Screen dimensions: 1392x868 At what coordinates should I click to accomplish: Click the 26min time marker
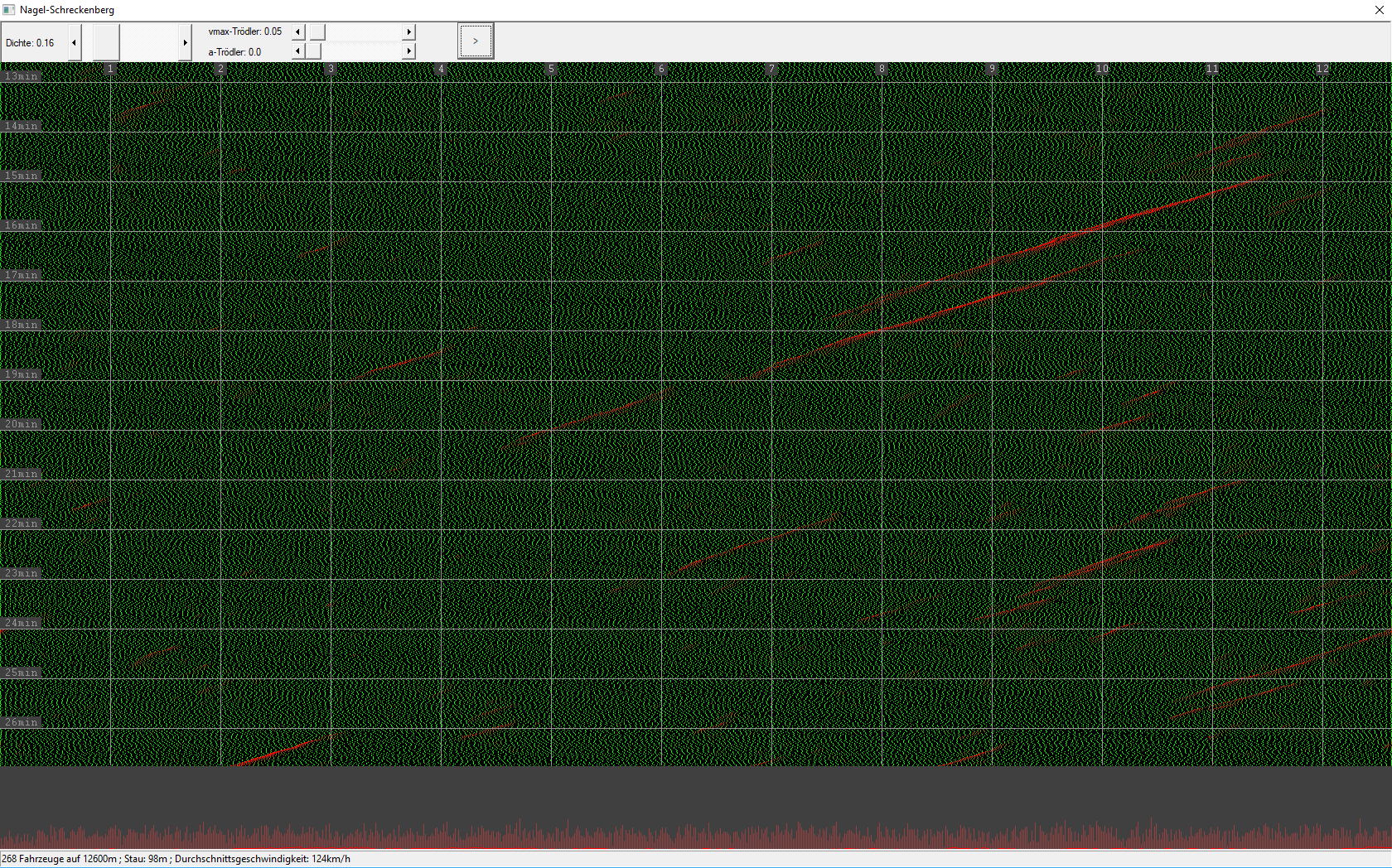22,722
